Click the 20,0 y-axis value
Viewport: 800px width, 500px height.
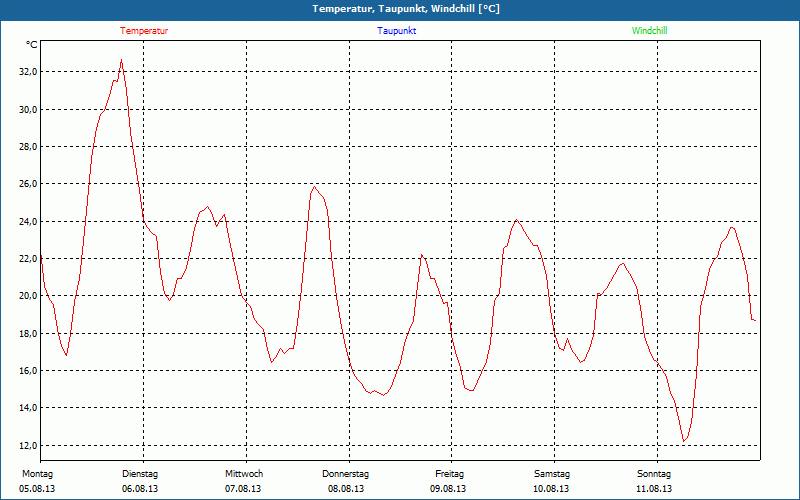point(28,296)
